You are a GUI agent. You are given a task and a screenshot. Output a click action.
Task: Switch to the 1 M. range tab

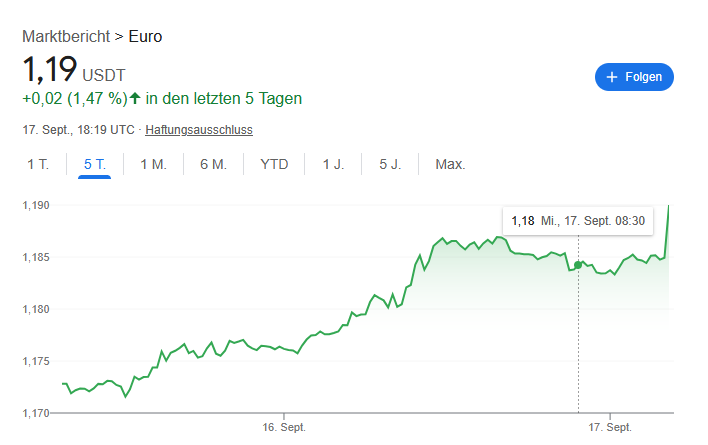click(x=153, y=164)
